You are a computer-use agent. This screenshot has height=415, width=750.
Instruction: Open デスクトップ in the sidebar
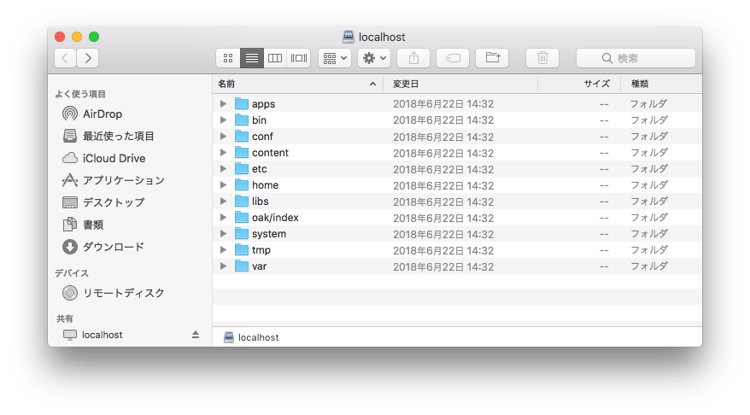(x=103, y=203)
